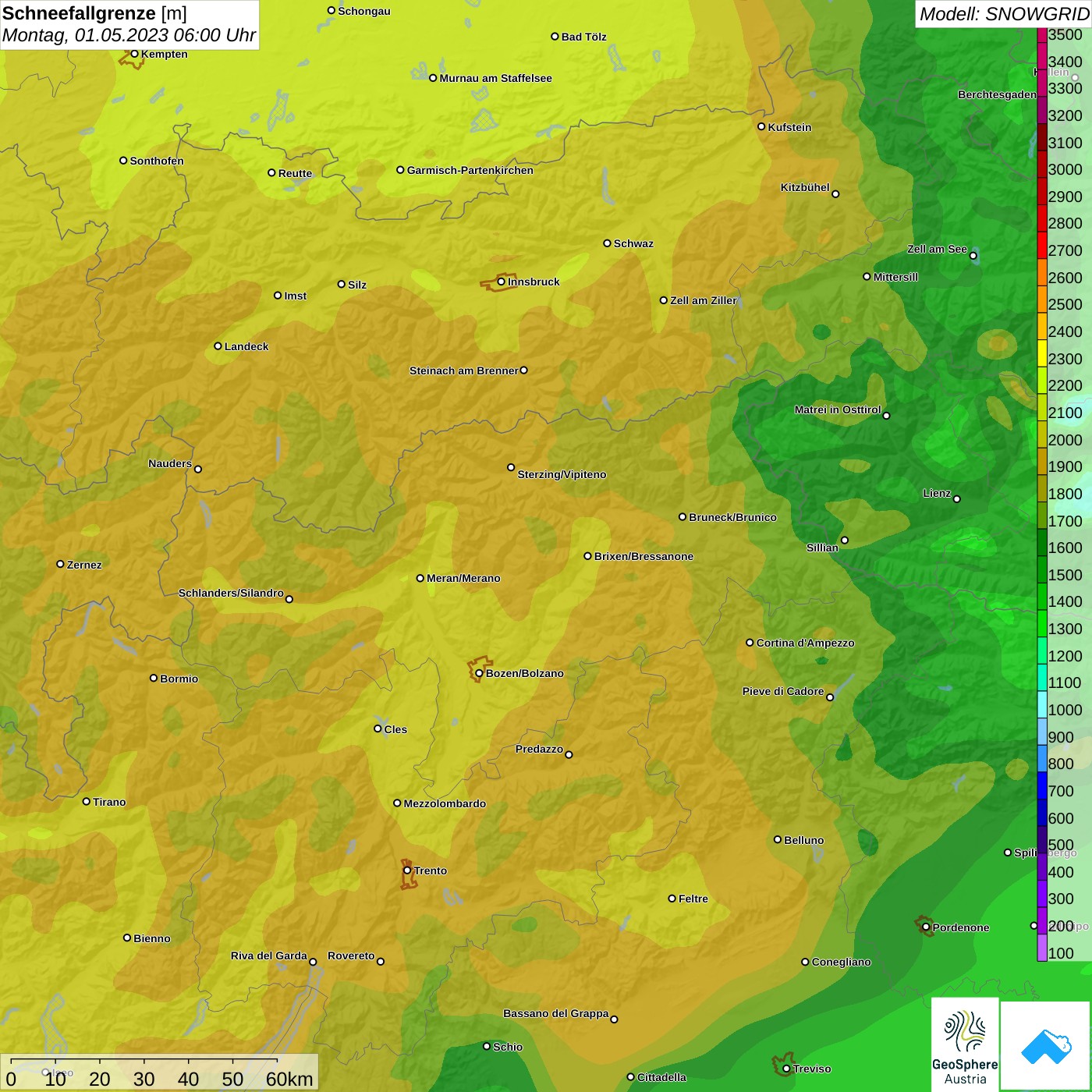Click the Landeck marker dot
1092x1092 pixels.
coord(218,346)
